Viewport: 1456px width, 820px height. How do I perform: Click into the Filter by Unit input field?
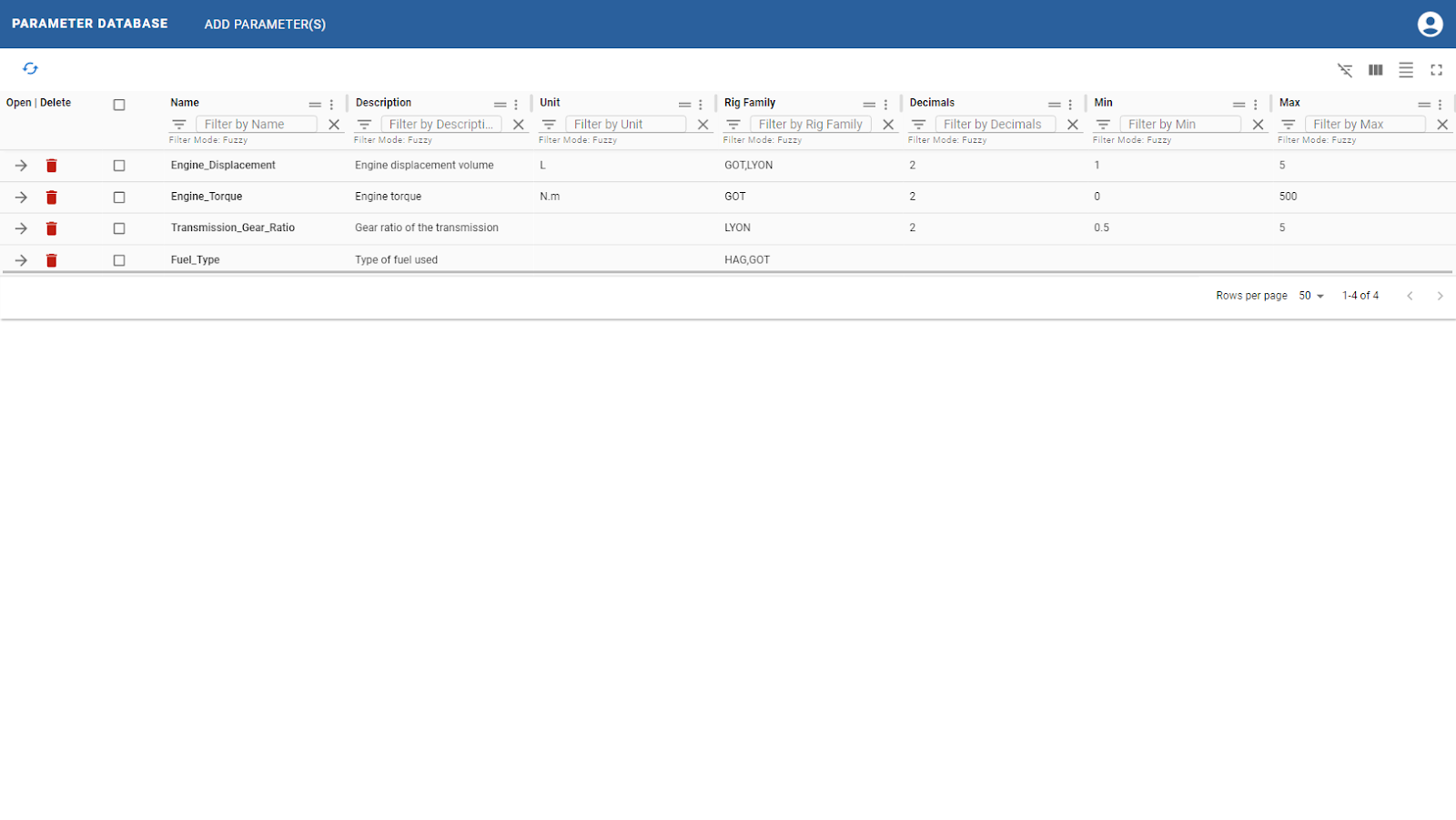coord(626,124)
